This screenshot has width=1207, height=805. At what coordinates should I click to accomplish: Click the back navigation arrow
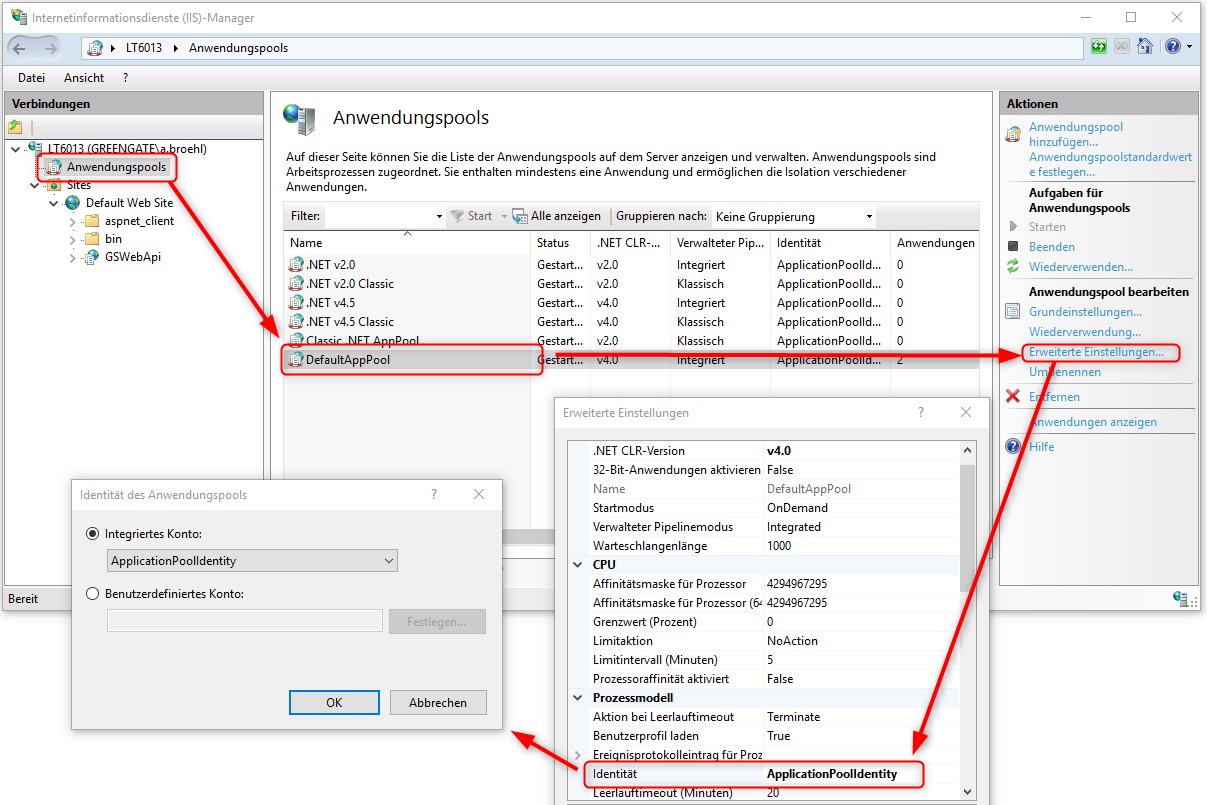click(22, 48)
